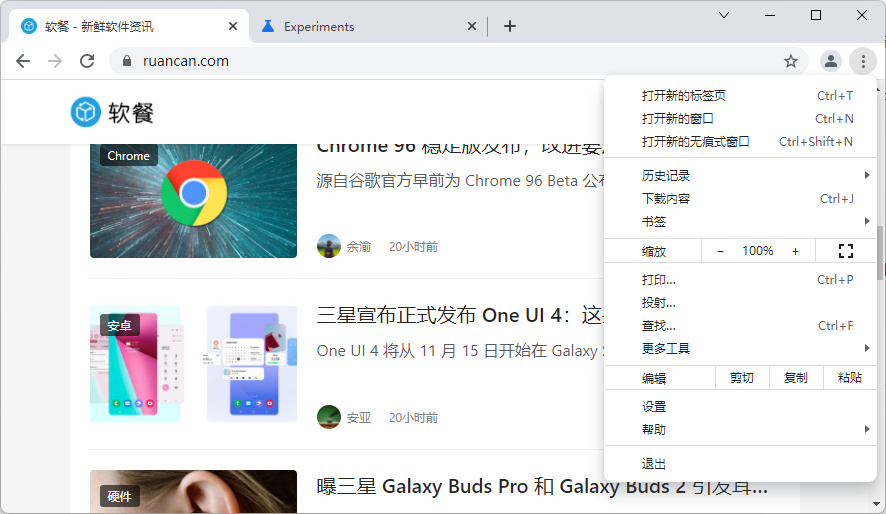This screenshot has width=886, height=514.
Task: Open the Chrome 96 稳定版发布 headline
Action: 460,149
